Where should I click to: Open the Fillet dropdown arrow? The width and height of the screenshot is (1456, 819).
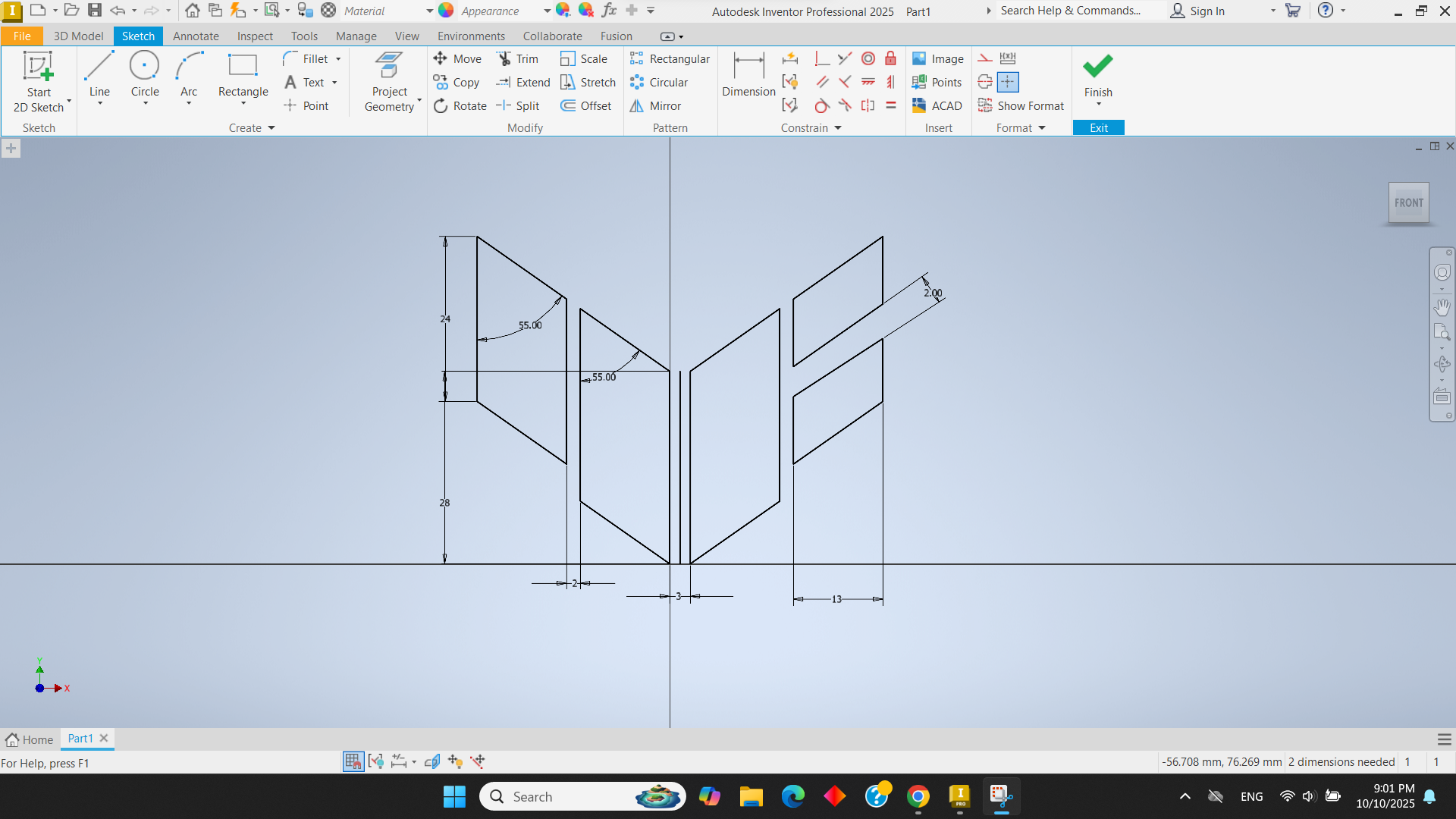coord(338,59)
